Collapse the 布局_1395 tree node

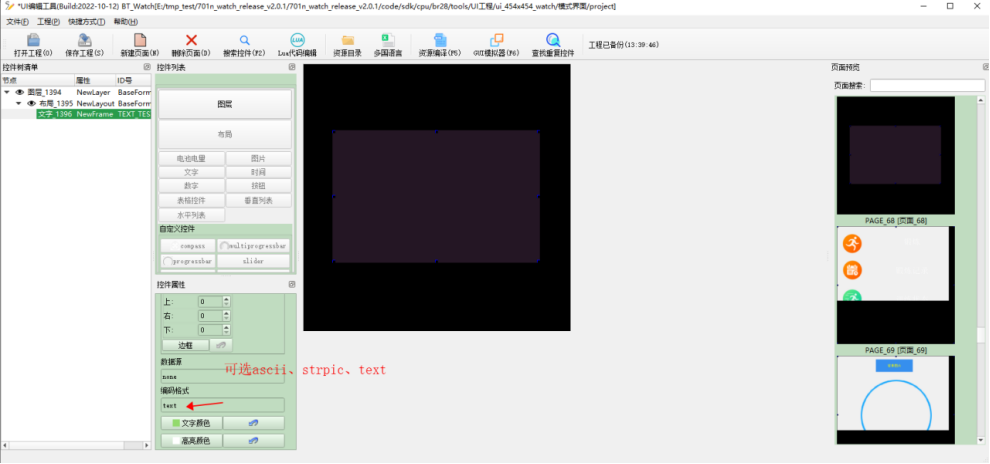18,103
